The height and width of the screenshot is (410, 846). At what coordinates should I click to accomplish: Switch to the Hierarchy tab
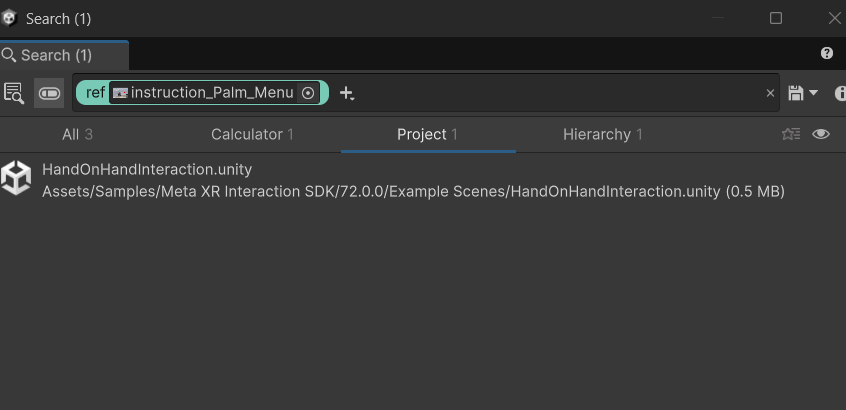pyautogui.click(x=603, y=134)
